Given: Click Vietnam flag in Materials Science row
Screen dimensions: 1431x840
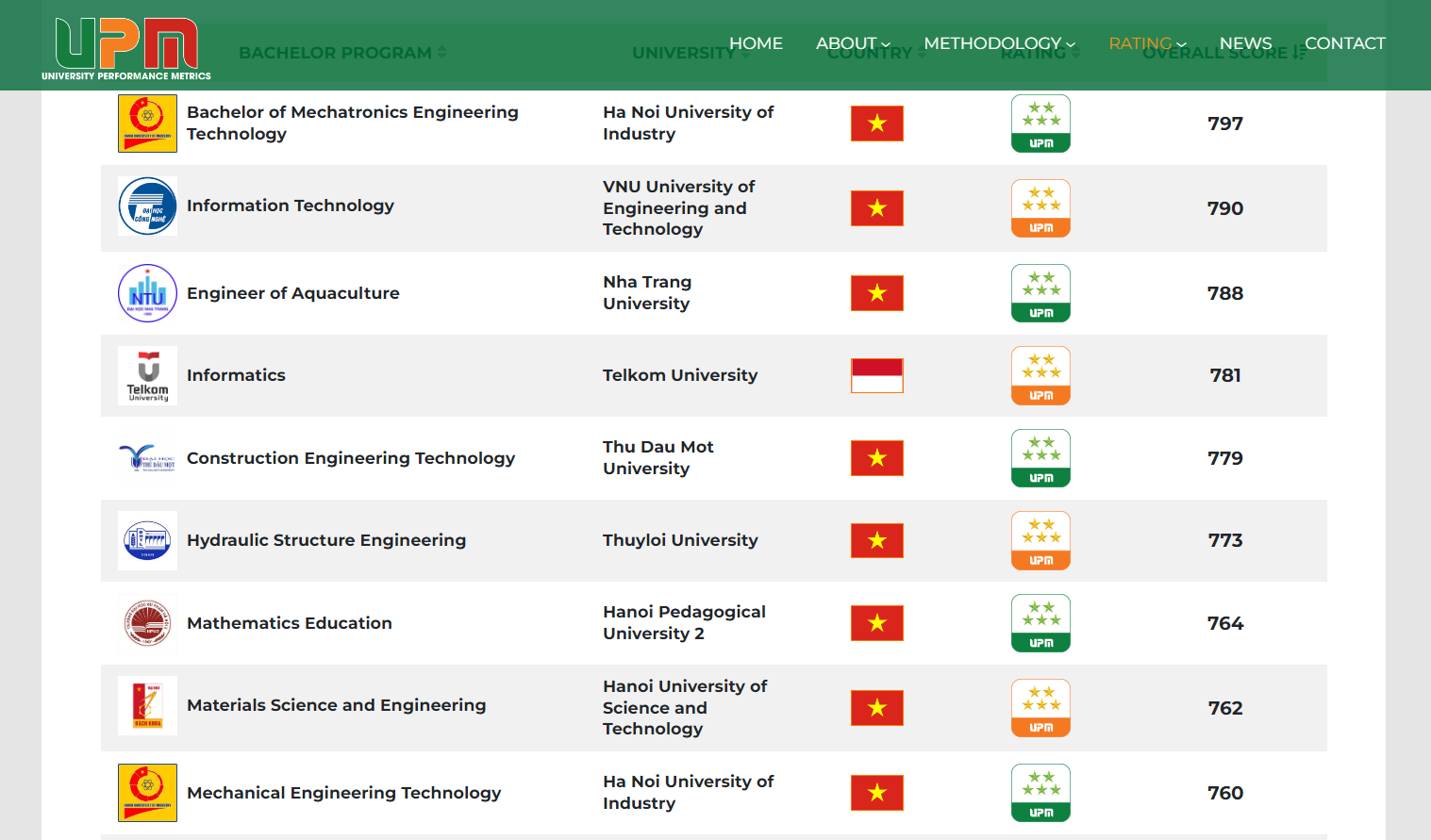Looking at the screenshot, I should [877, 708].
